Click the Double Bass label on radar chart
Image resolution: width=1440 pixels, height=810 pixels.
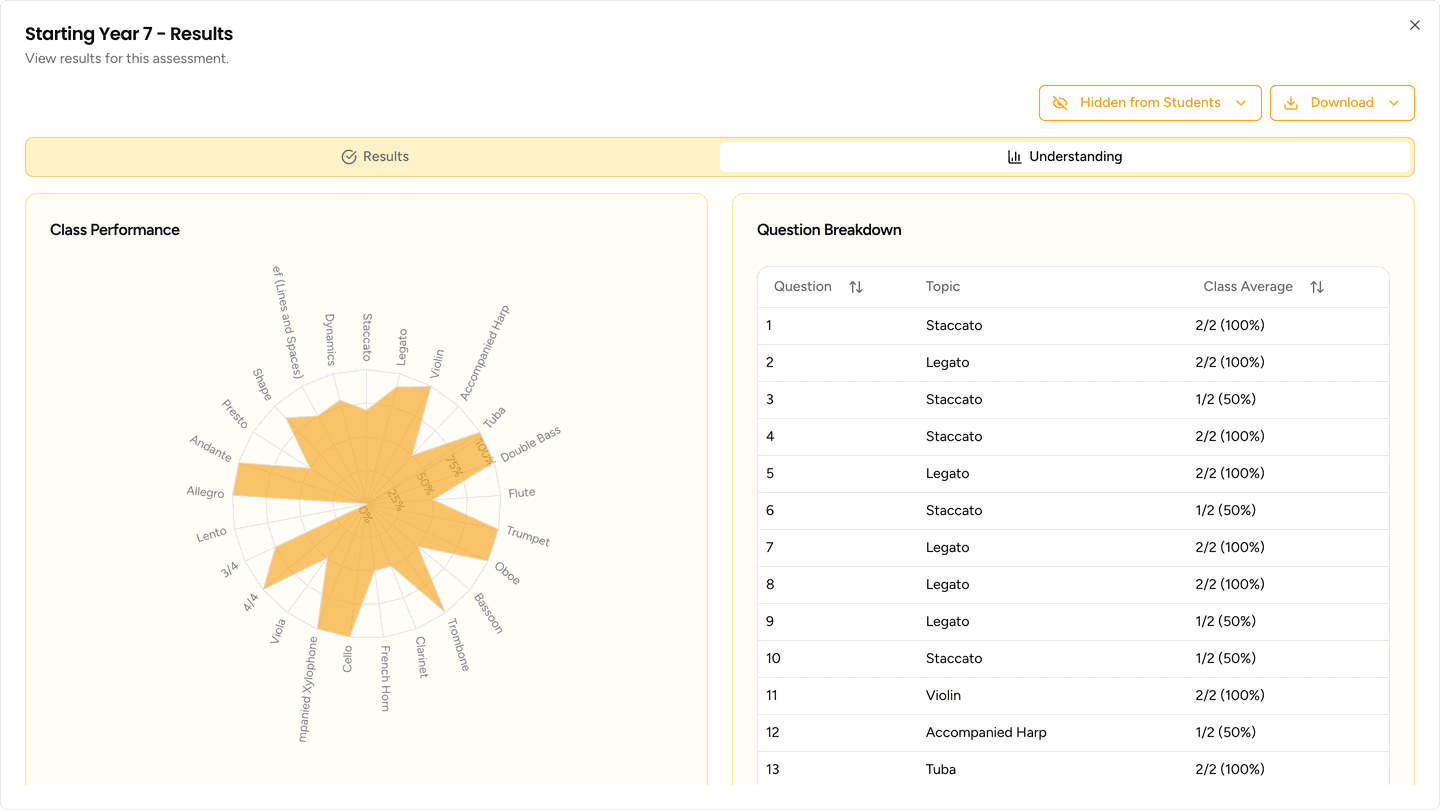tap(531, 444)
